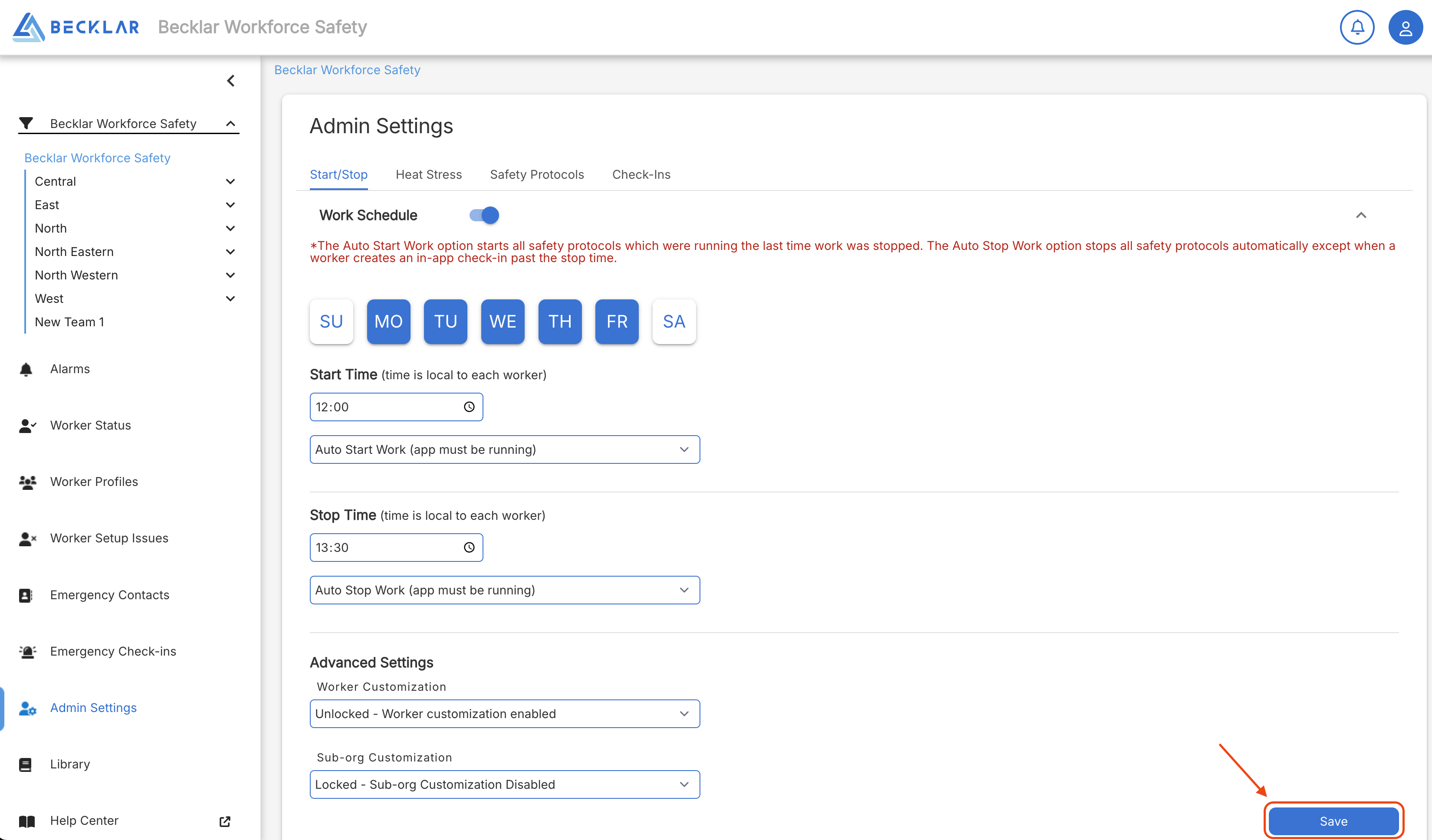Click the Becklar Workforce Safety breadcrumb link
Image resolution: width=1432 pixels, height=840 pixels.
347,70
